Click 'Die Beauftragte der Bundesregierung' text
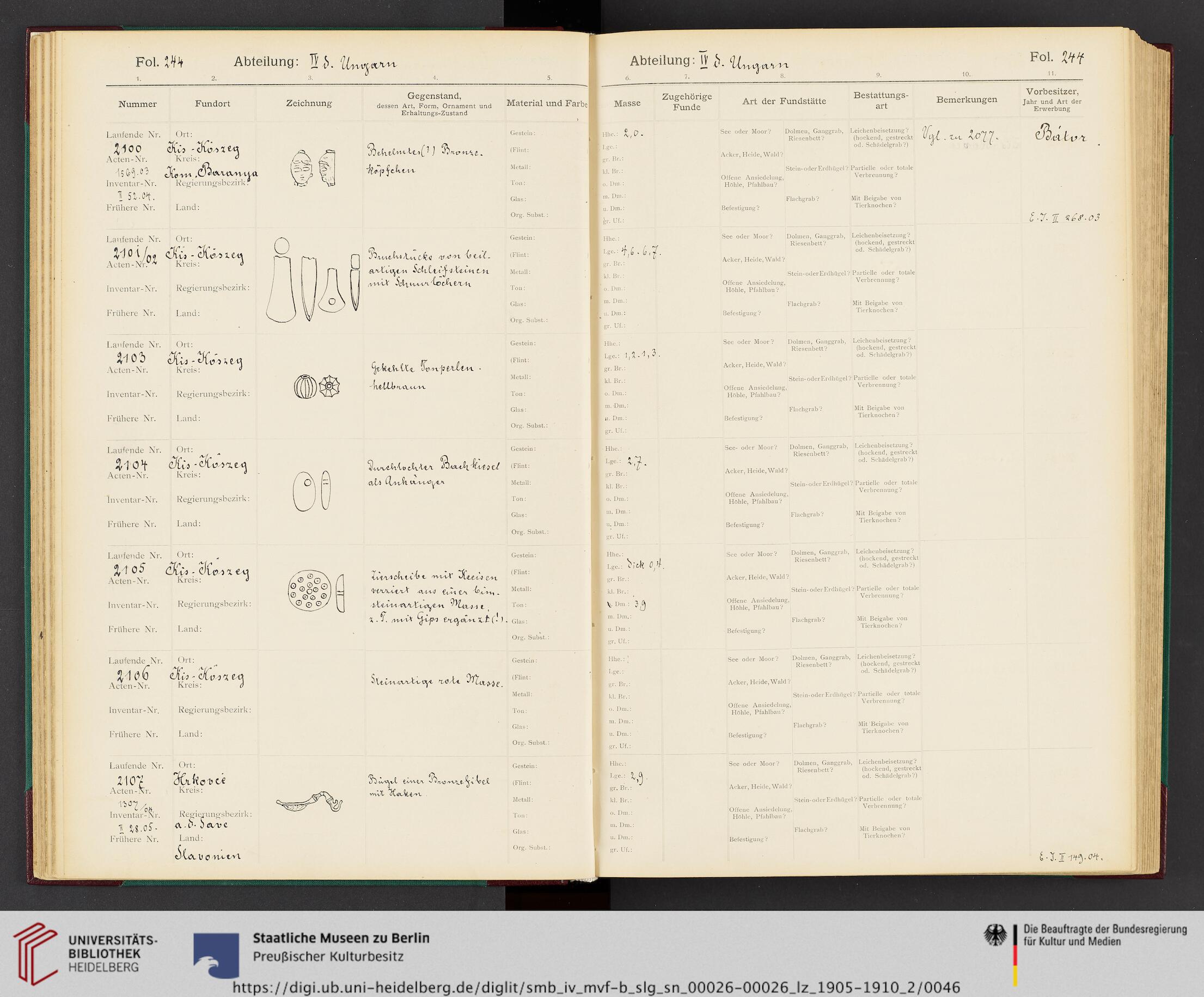The width and height of the screenshot is (1204, 997). click(x=1105, y=929)
